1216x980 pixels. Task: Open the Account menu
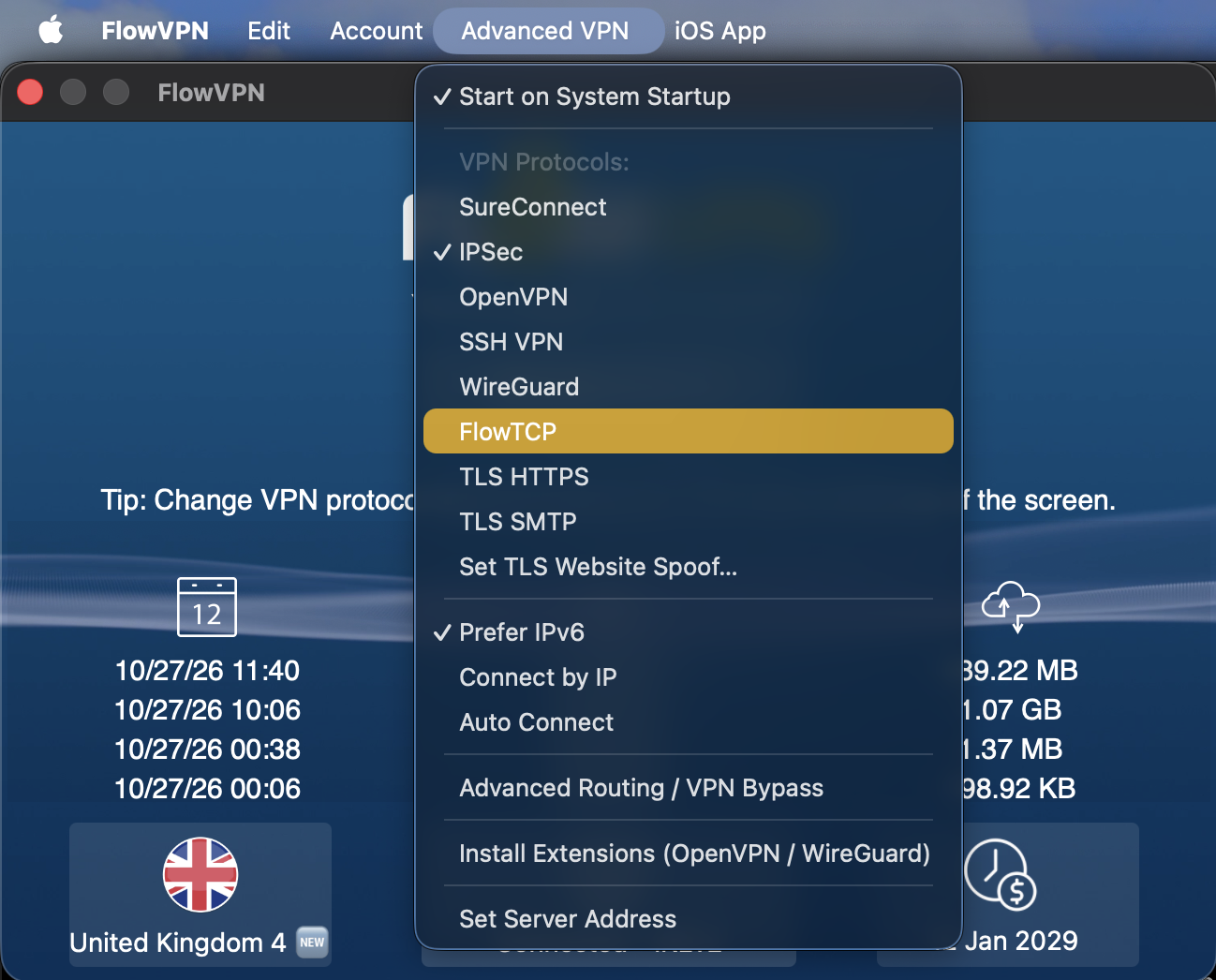point(377,31)
